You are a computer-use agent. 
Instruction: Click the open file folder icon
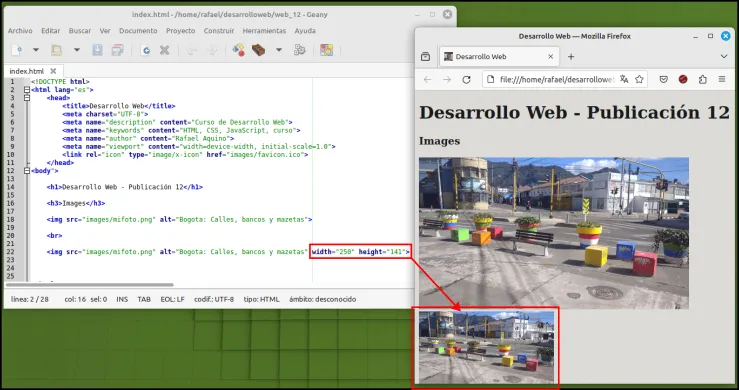pyautogui.click(x=57, y=50)
